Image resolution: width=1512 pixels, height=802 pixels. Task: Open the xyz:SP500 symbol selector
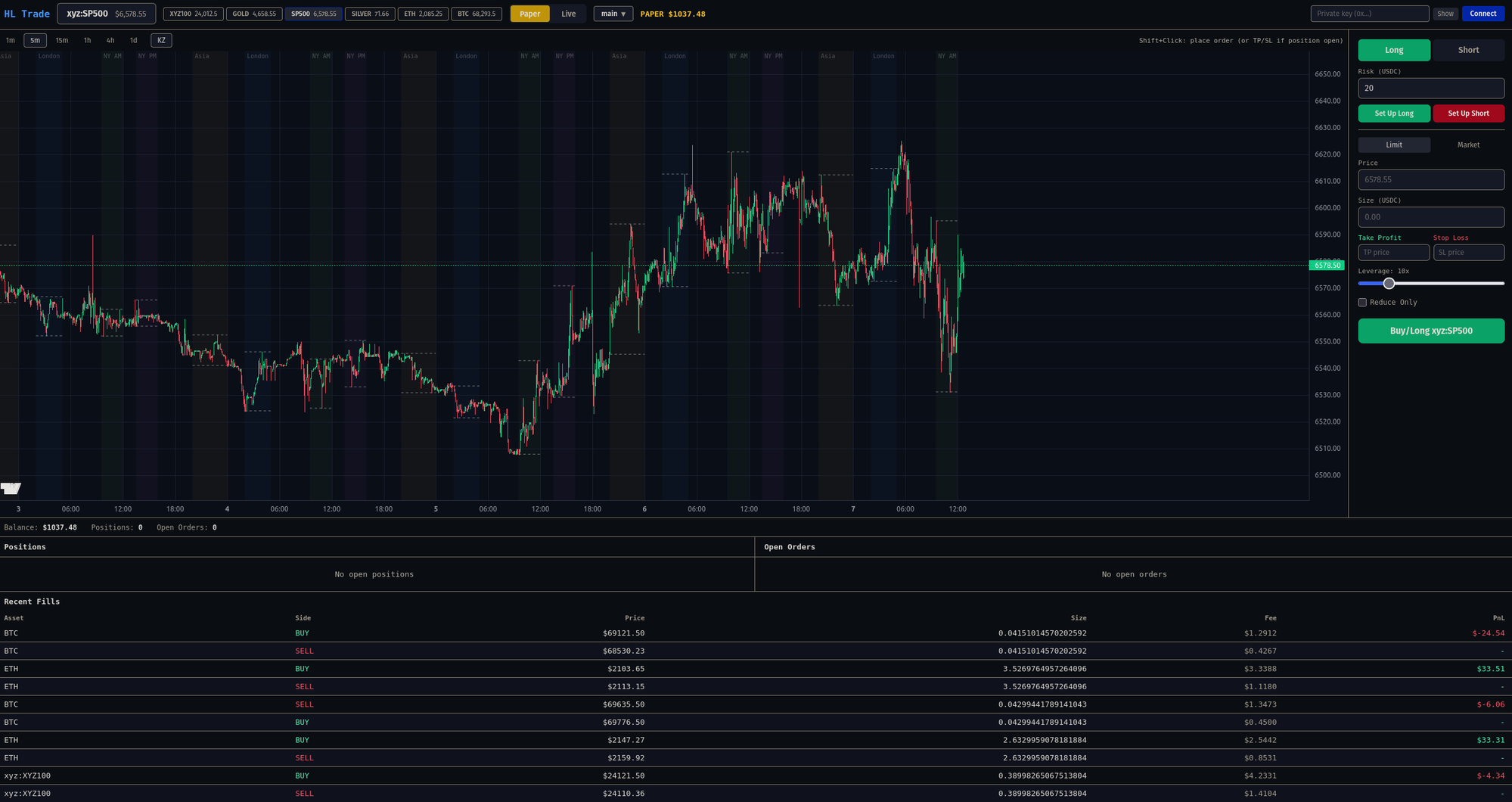pos(106,14)
